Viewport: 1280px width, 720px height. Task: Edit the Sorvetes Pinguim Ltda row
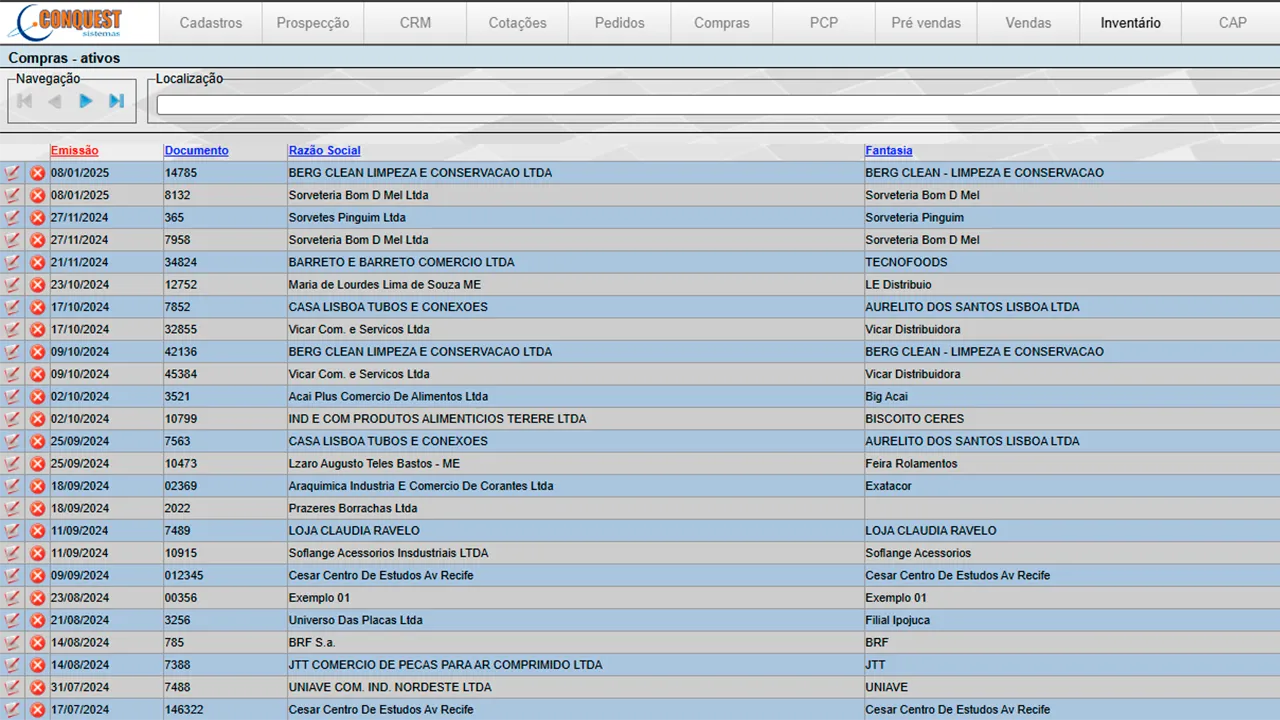coord(12,218)
